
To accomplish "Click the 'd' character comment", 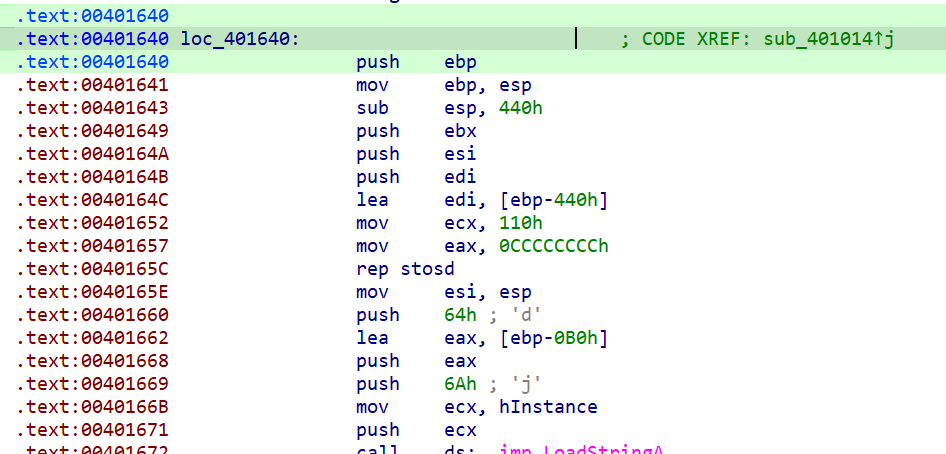I will (525, 315).
